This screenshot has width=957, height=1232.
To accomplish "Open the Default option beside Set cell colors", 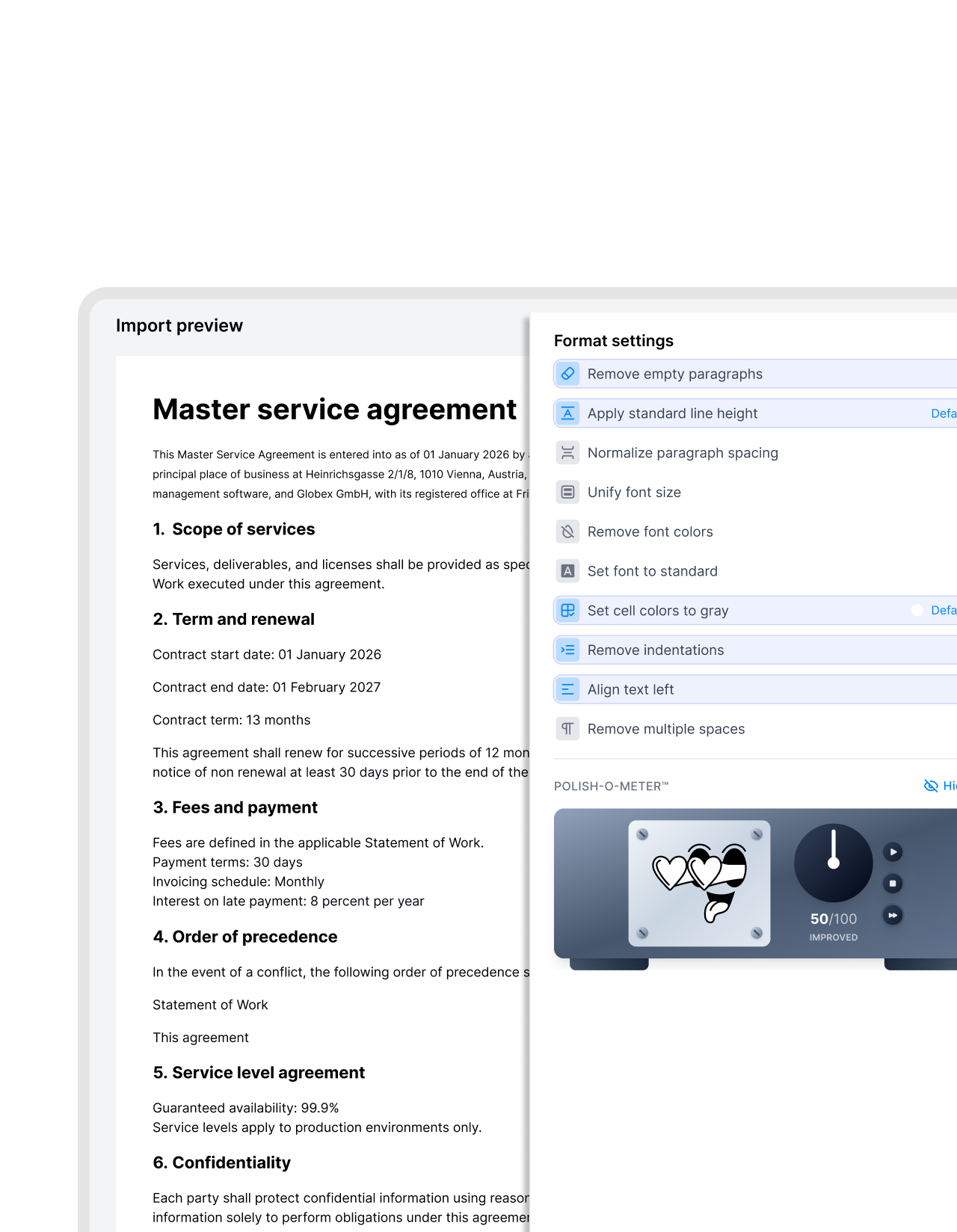I will point(944,611).
